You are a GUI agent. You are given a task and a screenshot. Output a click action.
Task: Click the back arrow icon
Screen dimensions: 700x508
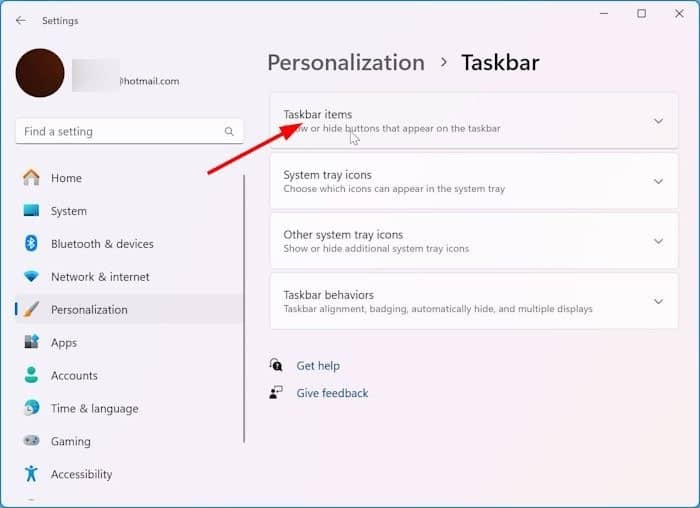pyautogui.click(x=21, y=21)
